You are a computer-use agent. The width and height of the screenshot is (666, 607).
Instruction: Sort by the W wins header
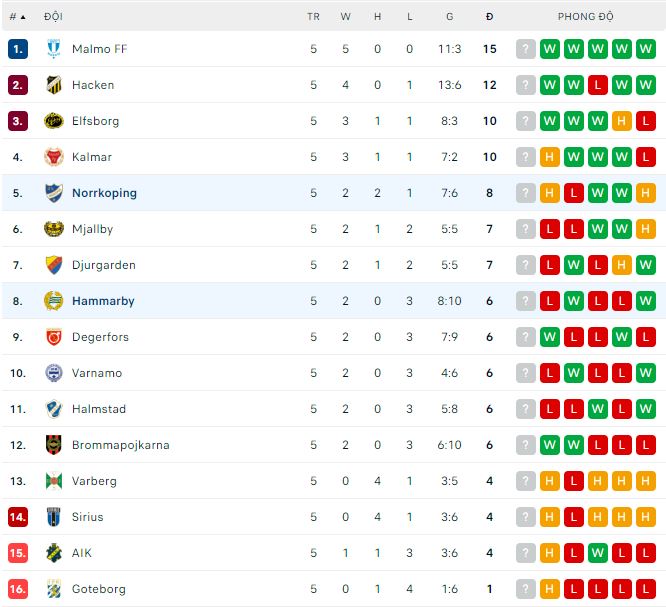[345, 17]
